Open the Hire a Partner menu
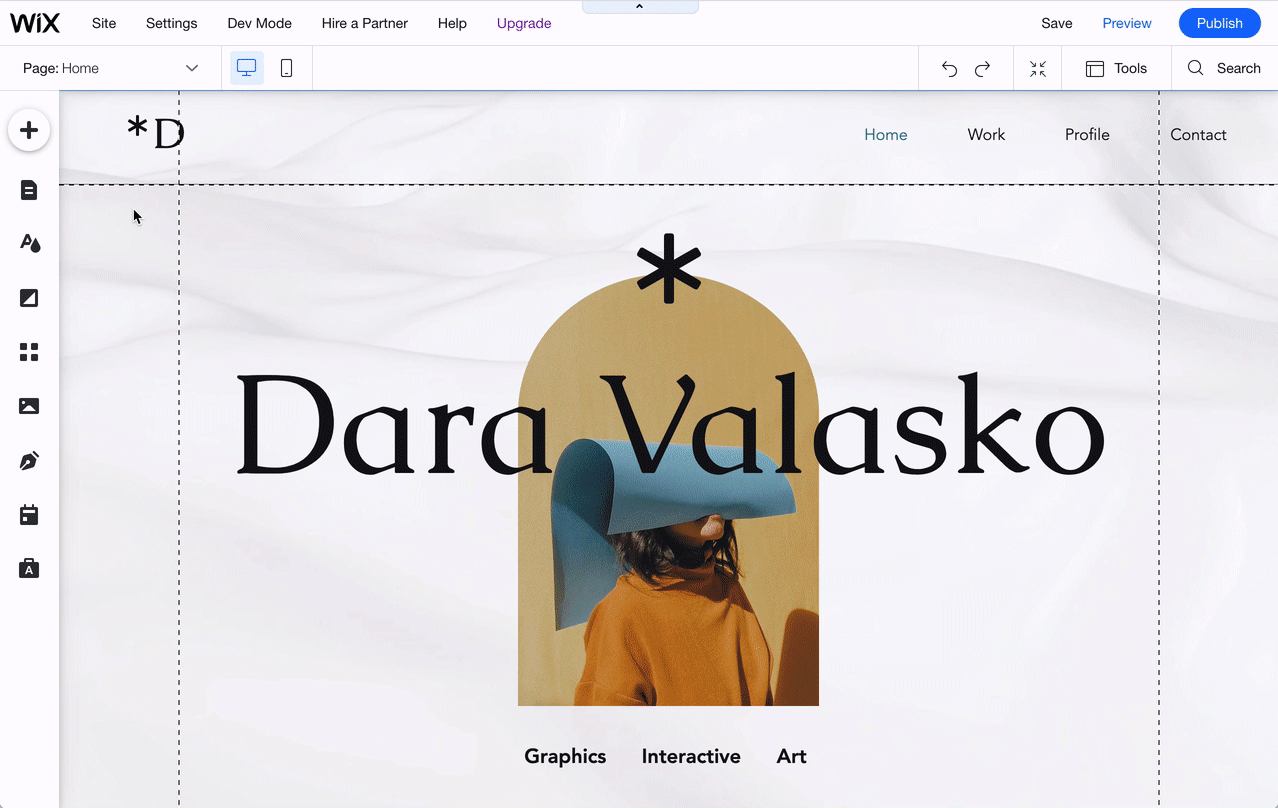 (x=365, y=23)
